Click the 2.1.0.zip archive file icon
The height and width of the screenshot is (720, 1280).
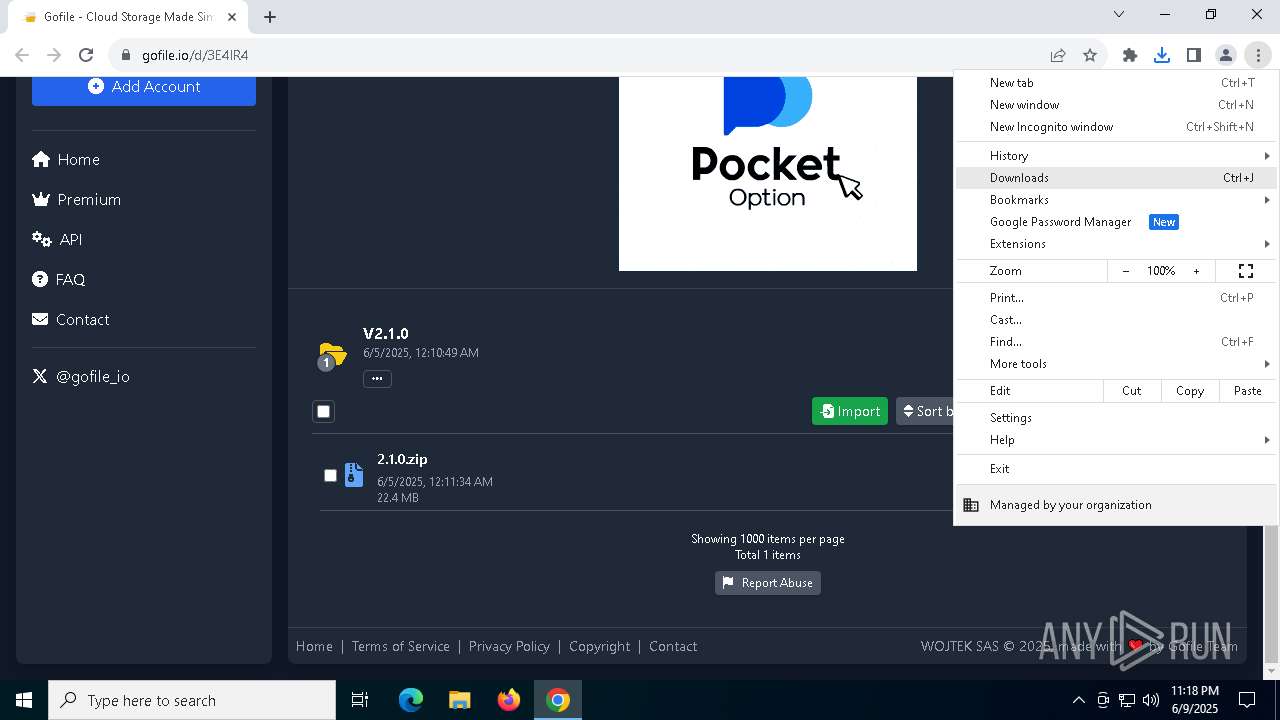click(354, 475)
